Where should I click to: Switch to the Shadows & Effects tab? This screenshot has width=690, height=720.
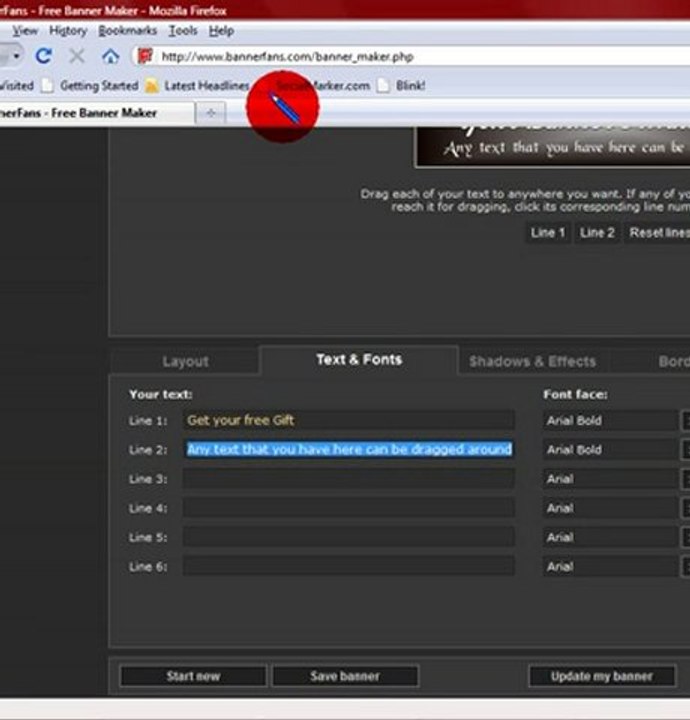(533, 362)
